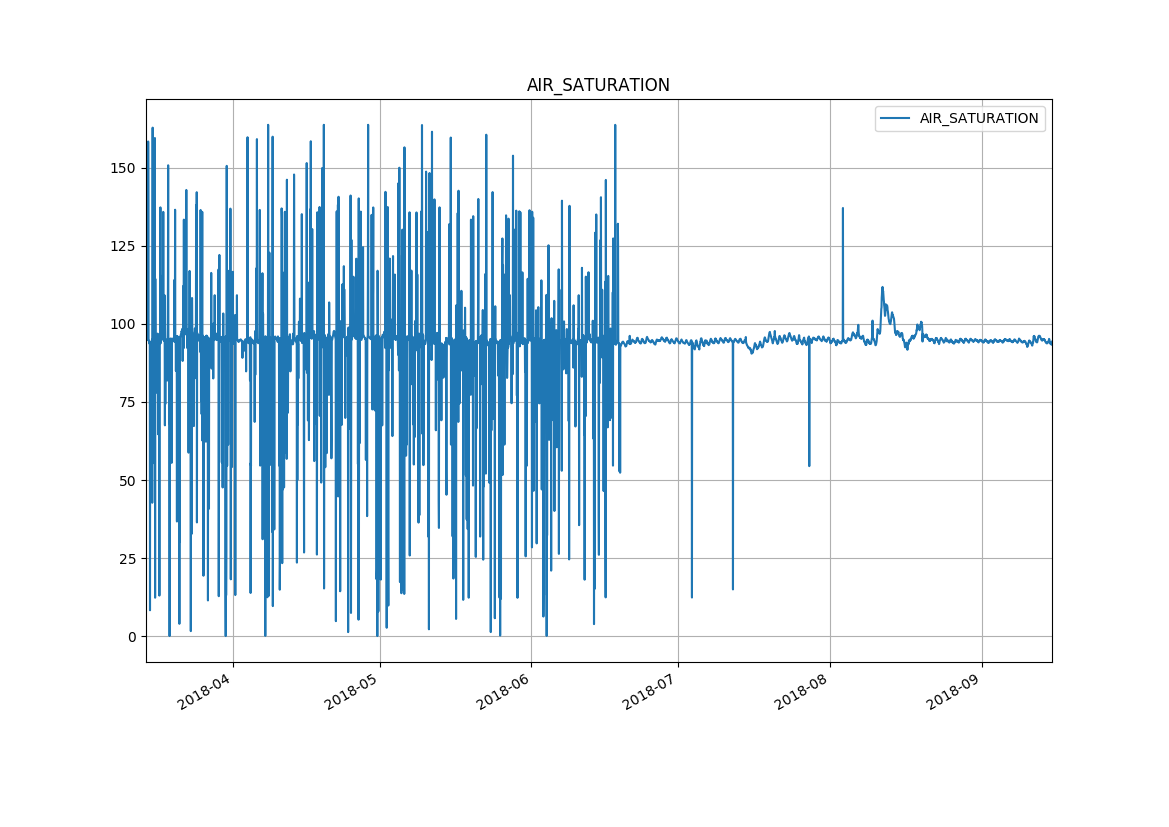The width and height of the screenshot is (1169, 827).
Task: Click the mid-August bump peak in the line
Action: 882,288
